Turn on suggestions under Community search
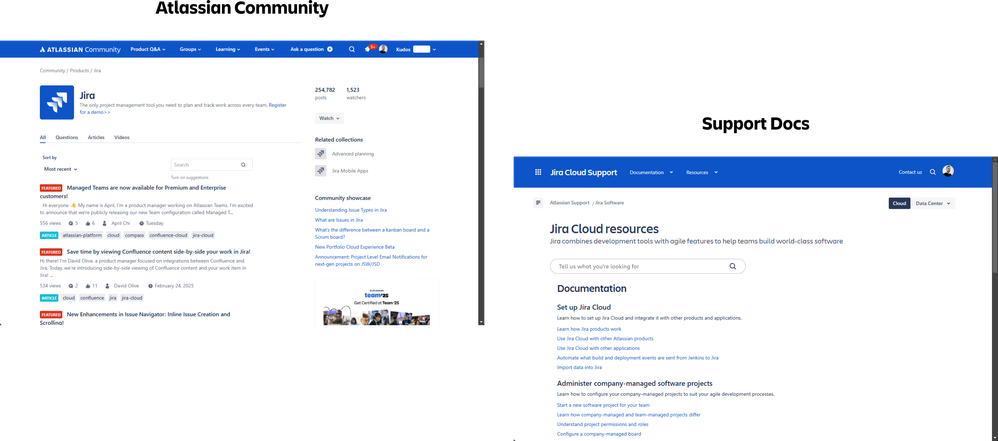The image size is (998, 441). [x=189, y=178]
